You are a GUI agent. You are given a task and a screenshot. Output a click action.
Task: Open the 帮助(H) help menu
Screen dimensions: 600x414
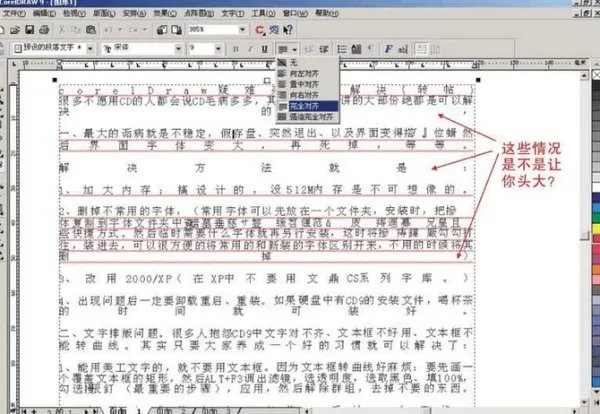click(327, 13)
